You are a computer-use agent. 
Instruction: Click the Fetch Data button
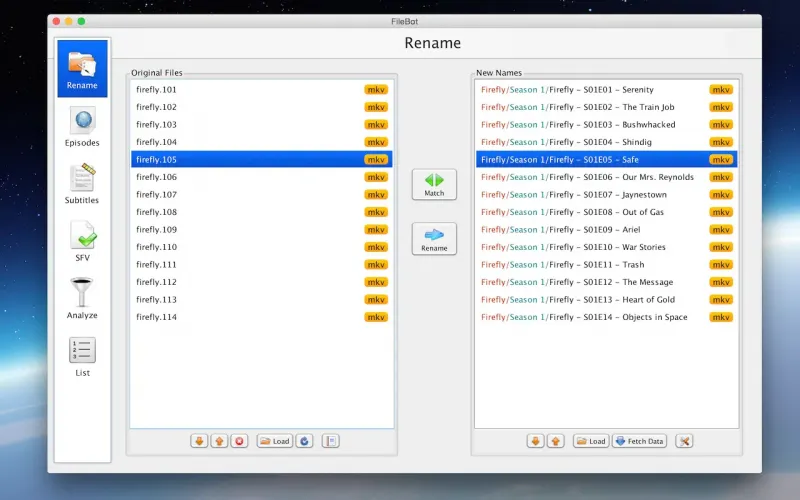pos(639,441)
